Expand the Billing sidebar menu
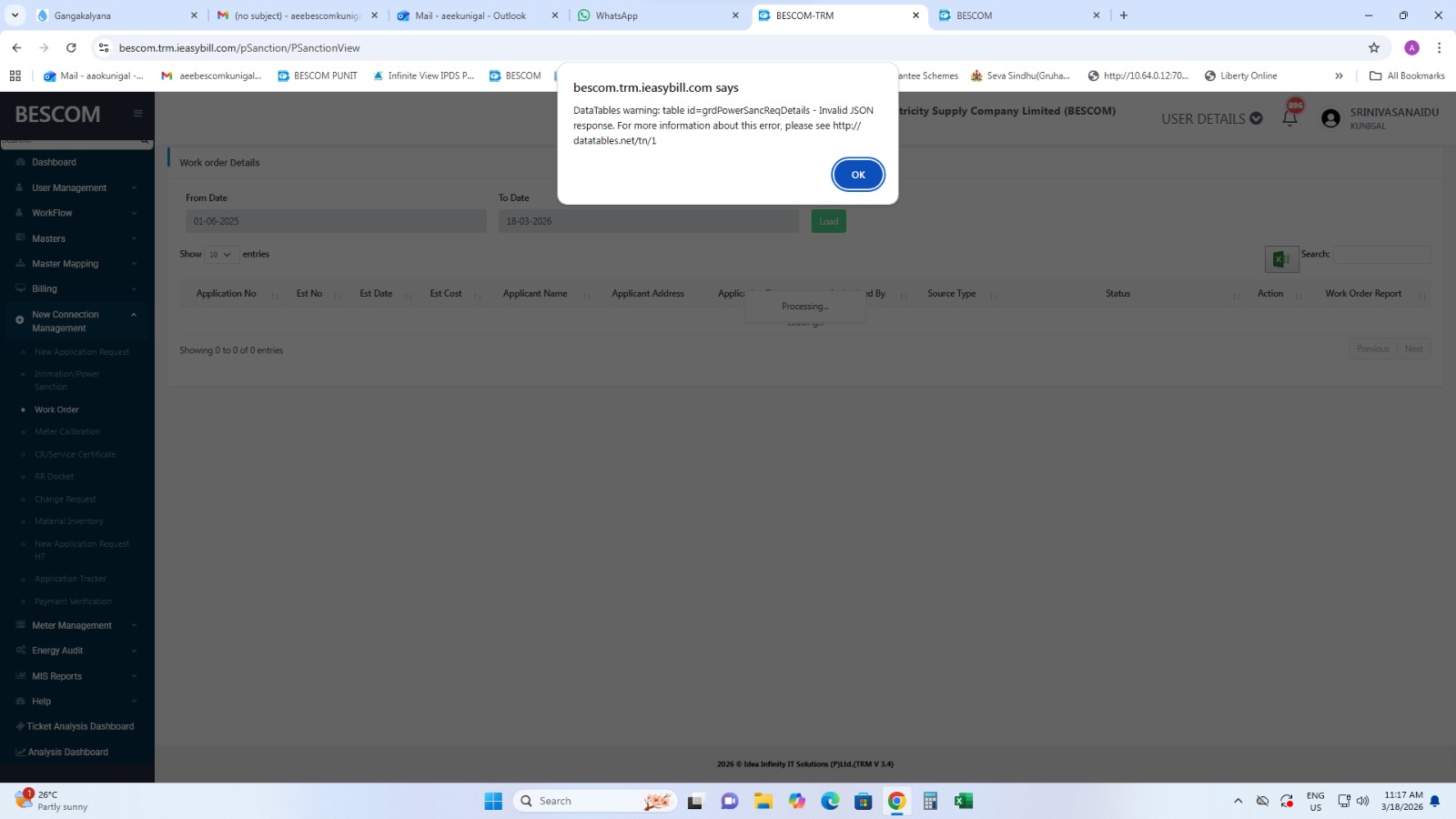1456x819 pixels. click(x=77, y=288)
